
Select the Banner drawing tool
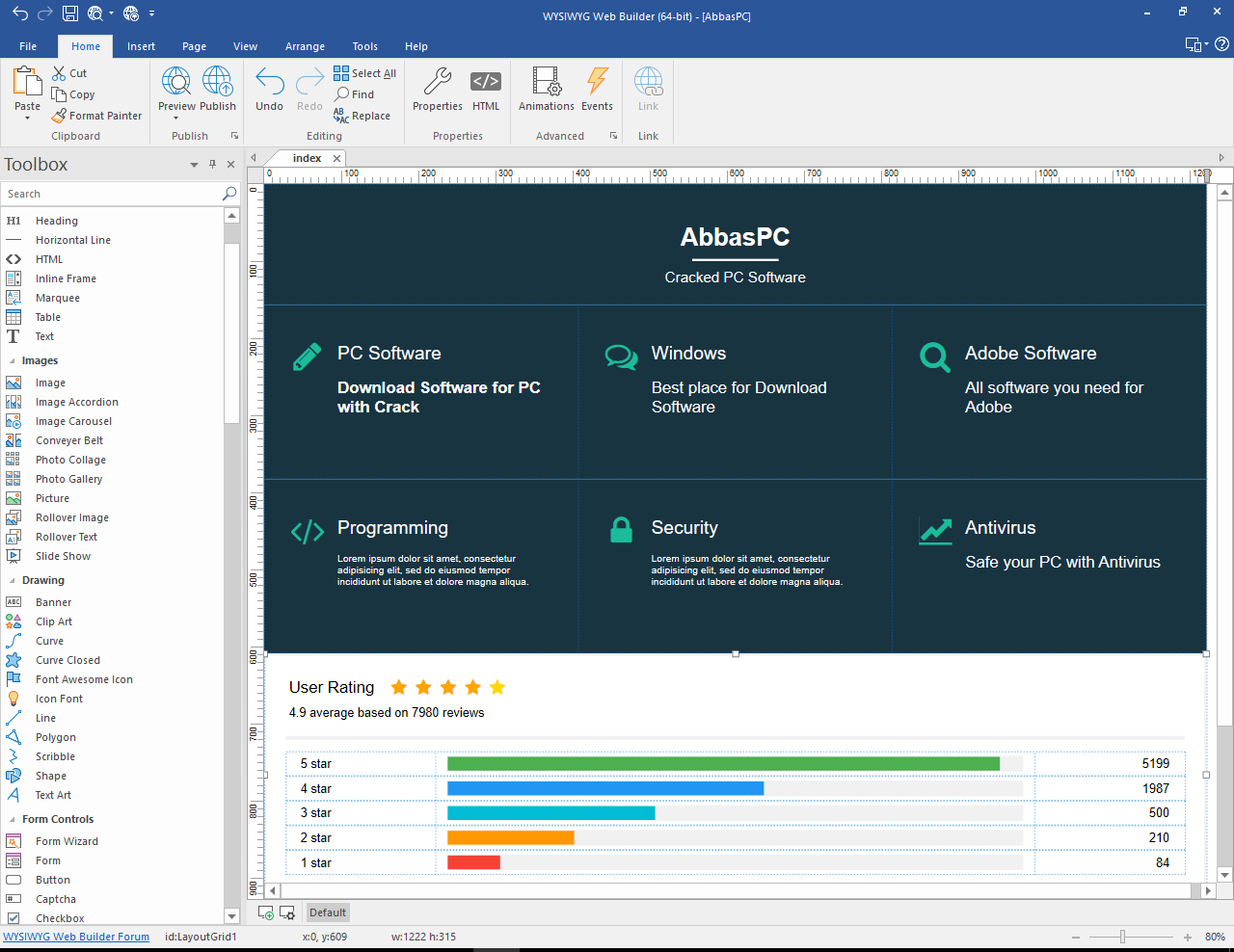pos(53,602)
